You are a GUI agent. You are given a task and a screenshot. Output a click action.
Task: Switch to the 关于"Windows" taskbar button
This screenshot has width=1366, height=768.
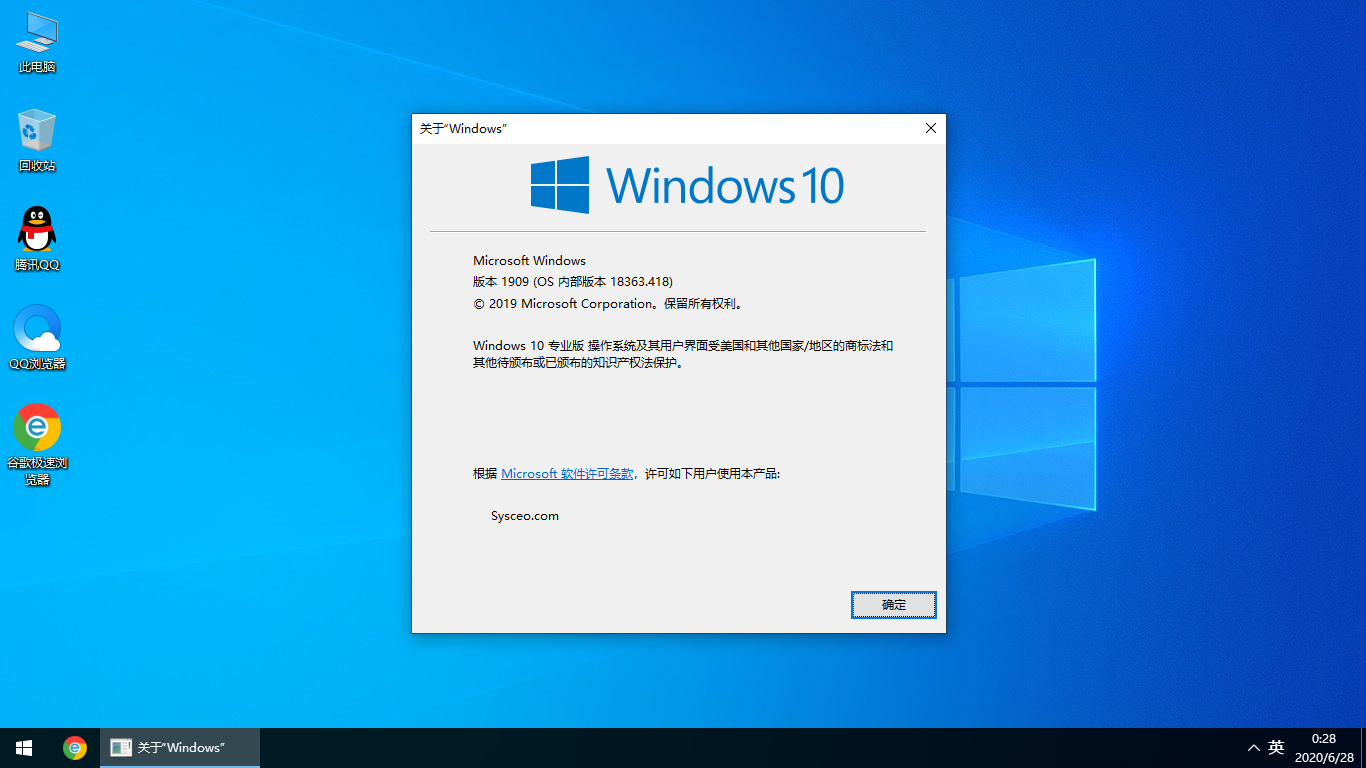tap(180, 748)
